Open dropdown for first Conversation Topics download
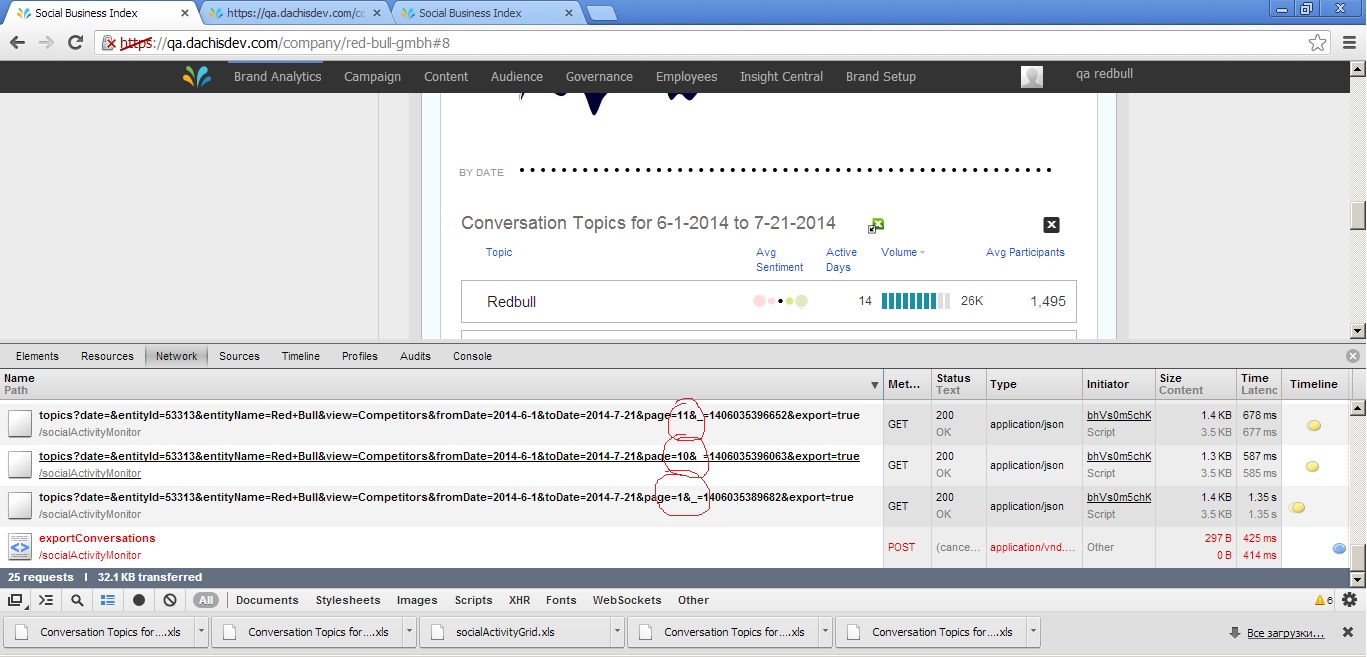Screen dimensions: 1367x657 tap(201, 632)
